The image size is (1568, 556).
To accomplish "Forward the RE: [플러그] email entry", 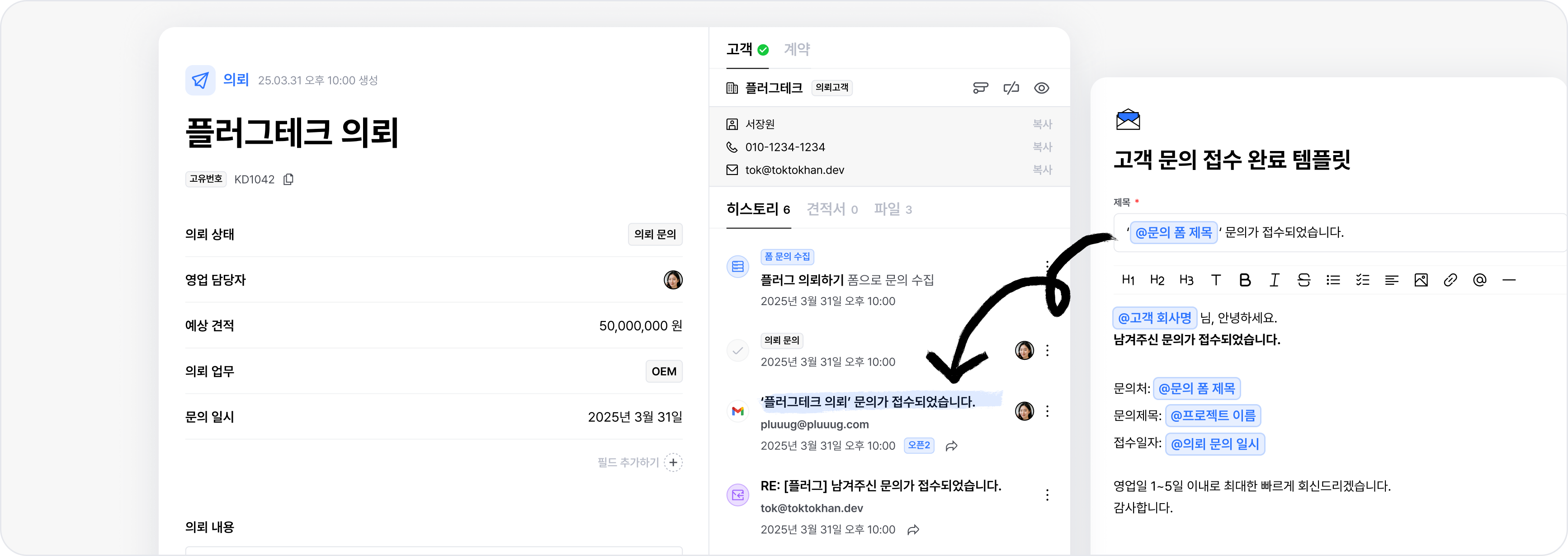I will (913, 530).
